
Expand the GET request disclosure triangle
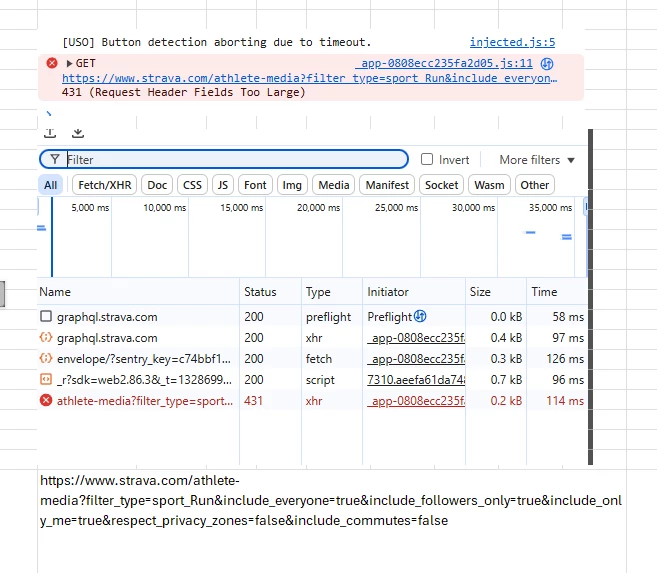[x=70, y=64]
